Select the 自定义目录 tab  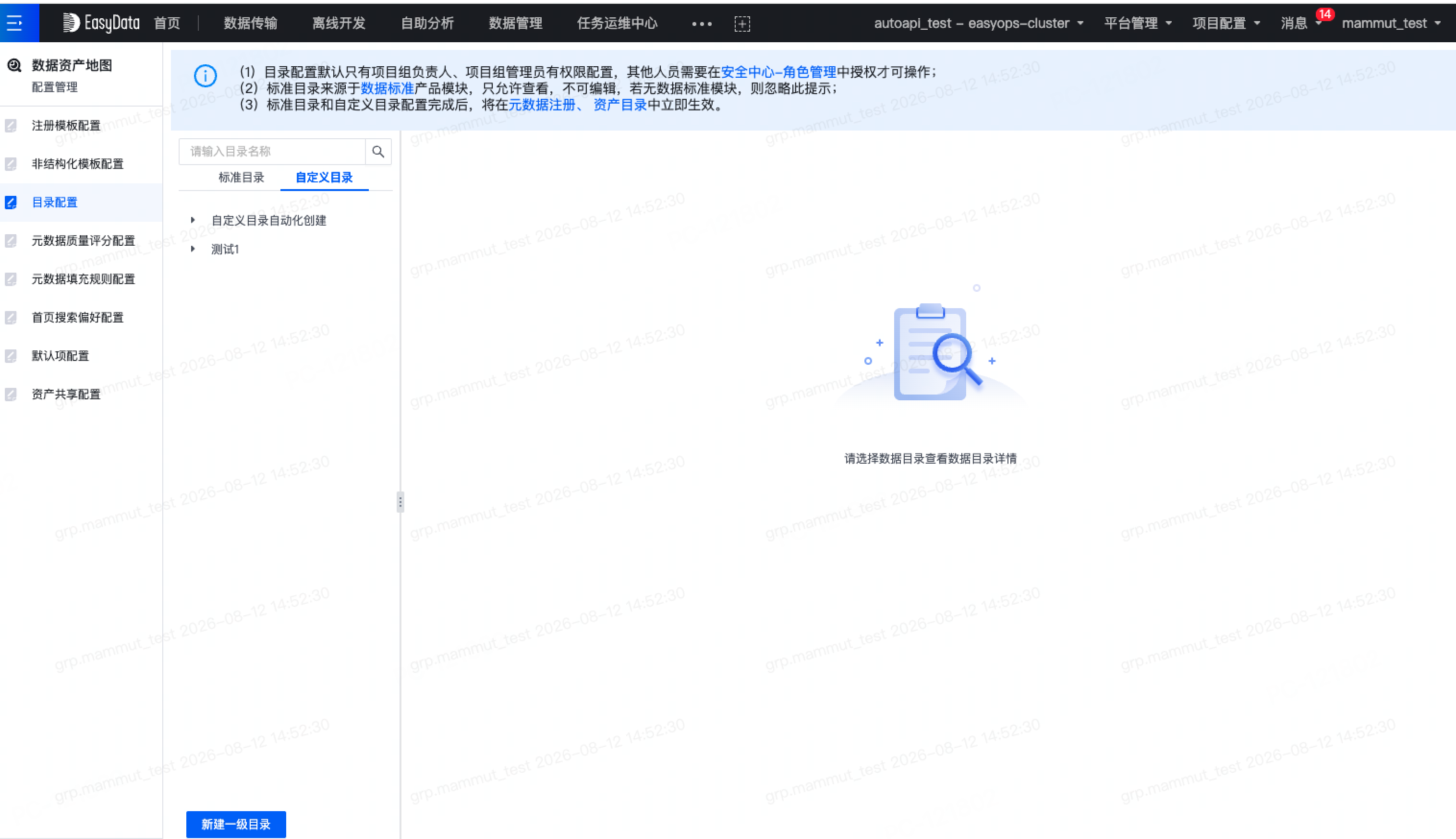click(324, 178)
